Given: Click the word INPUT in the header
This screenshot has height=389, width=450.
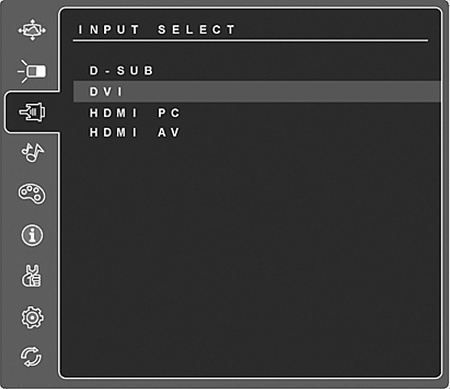Looking at the screenshot, I should pyautogui.click(x=108, y=30).
